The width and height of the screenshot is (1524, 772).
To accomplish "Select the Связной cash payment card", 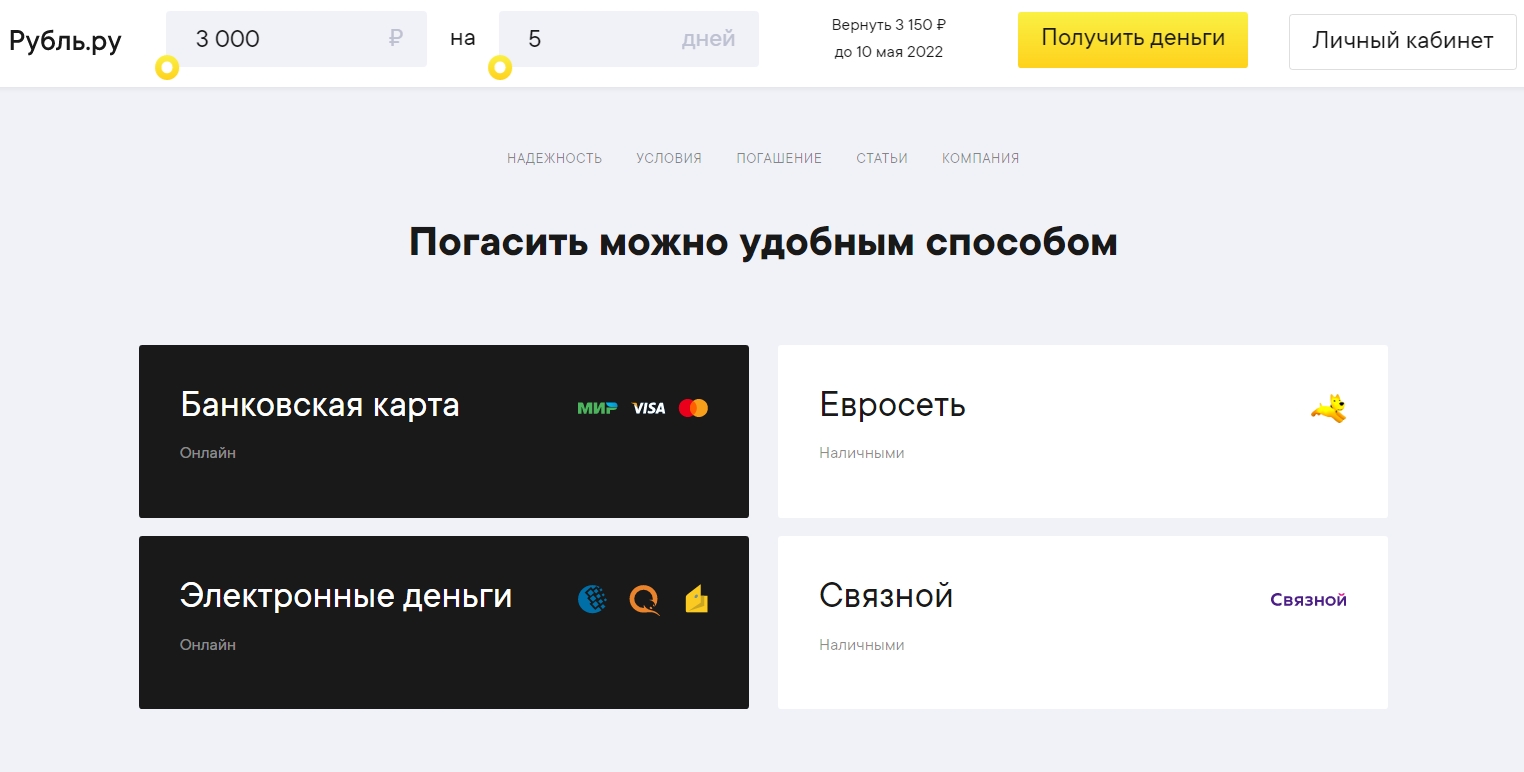I will 1083,622.
